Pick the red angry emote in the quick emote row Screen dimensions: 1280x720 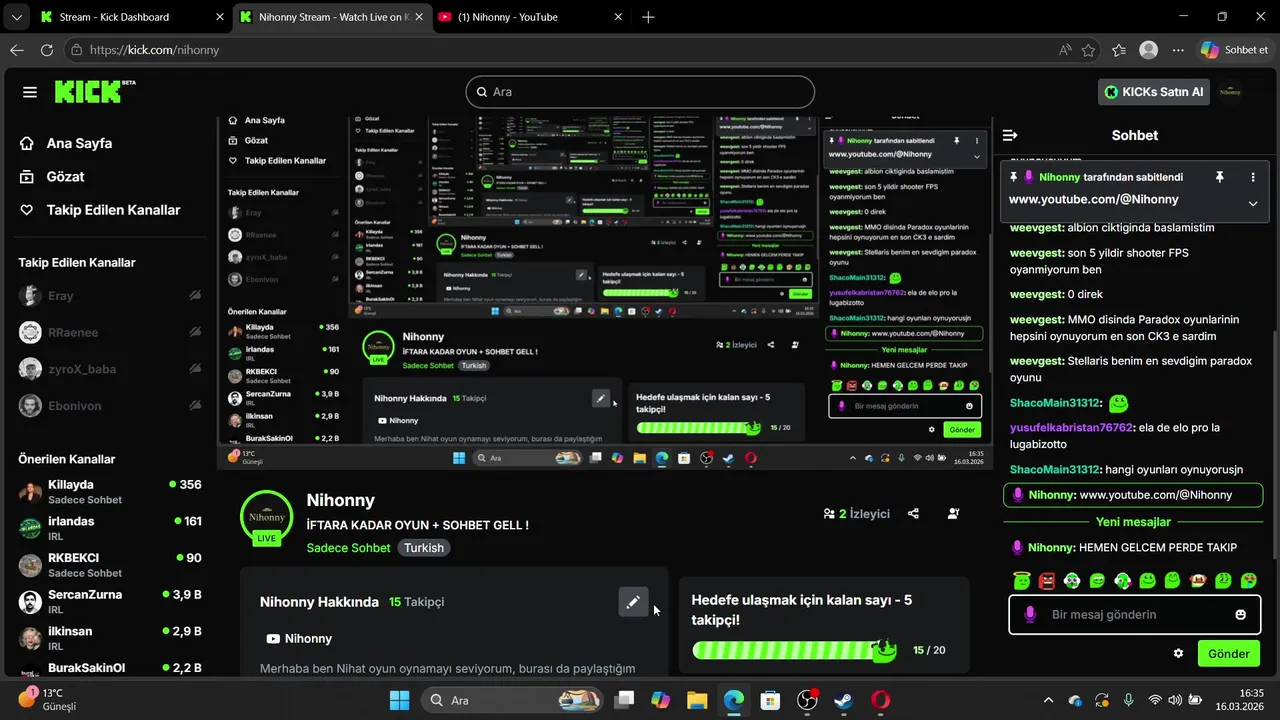[x=1047, y=580]
